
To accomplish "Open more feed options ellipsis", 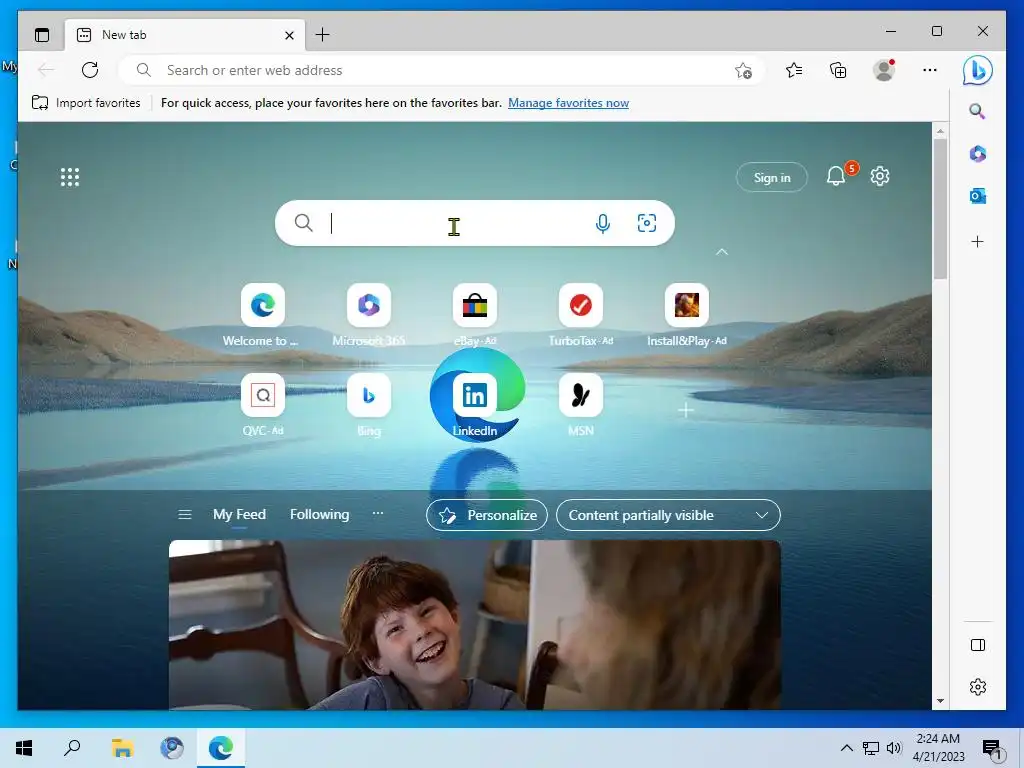I will point(377,513).
